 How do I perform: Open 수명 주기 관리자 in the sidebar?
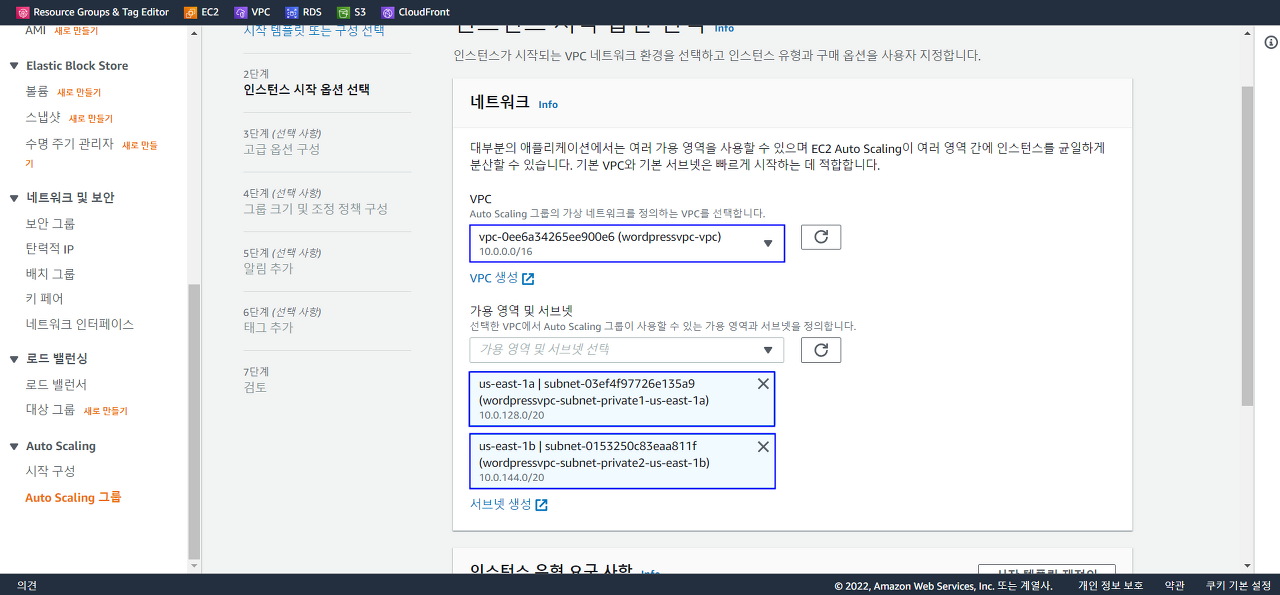[70, 144]
